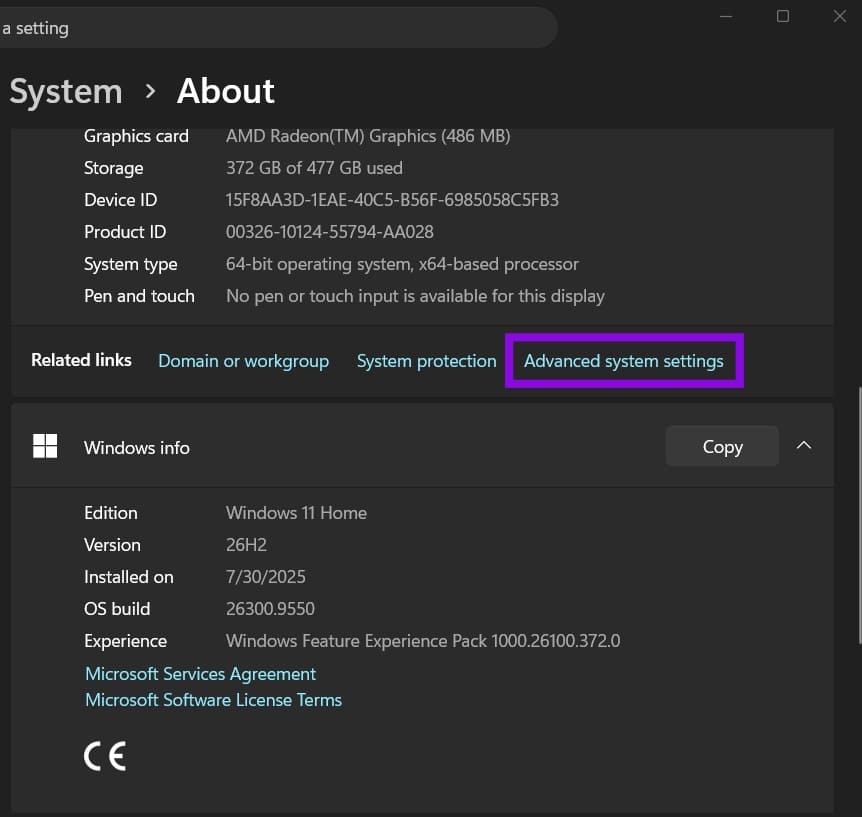The height and width of the screenshot is (817, 862).
Task: Click the Windows info heading text
Action: click(x=137, y=448)
